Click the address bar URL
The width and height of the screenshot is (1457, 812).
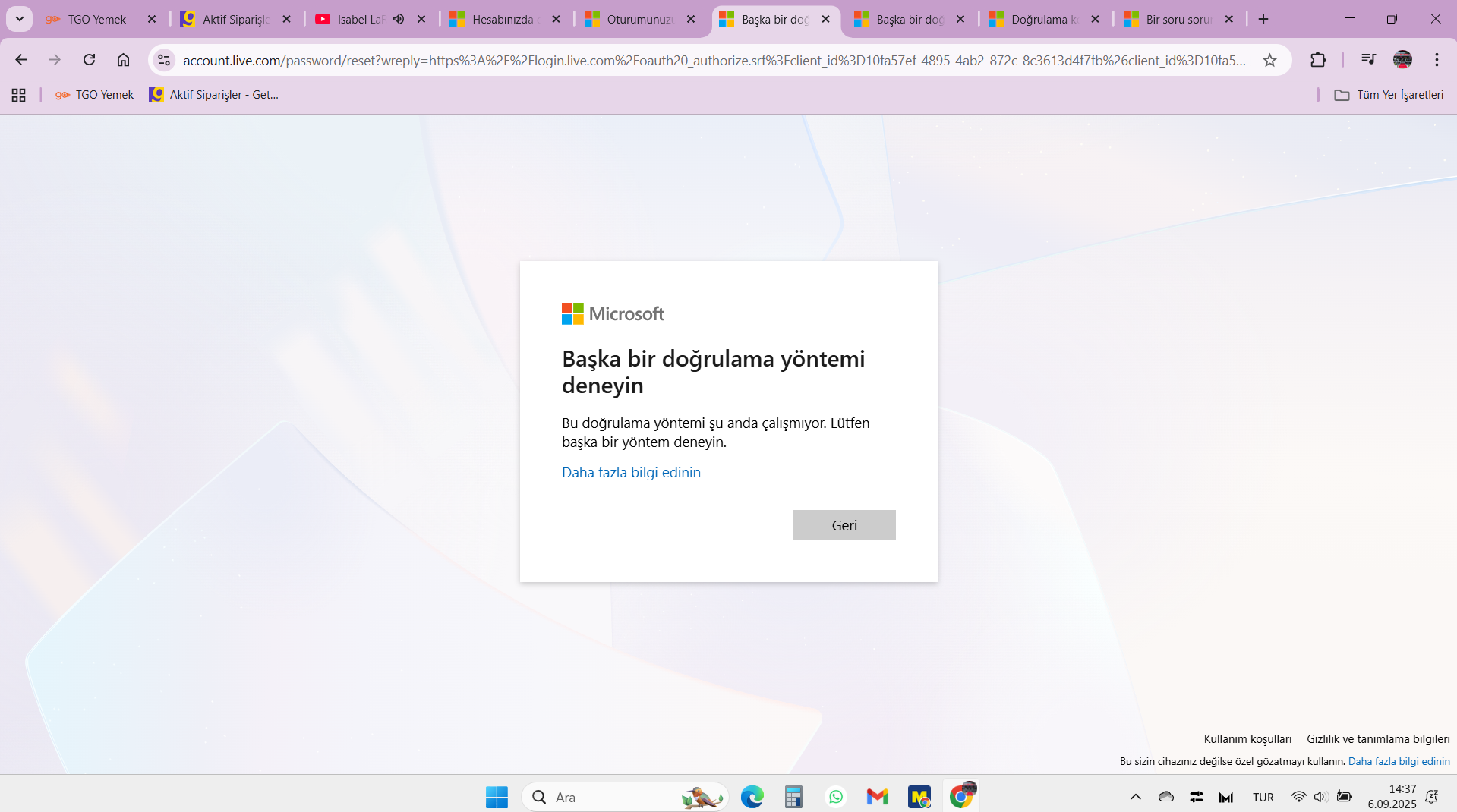(x=714, y=60)
